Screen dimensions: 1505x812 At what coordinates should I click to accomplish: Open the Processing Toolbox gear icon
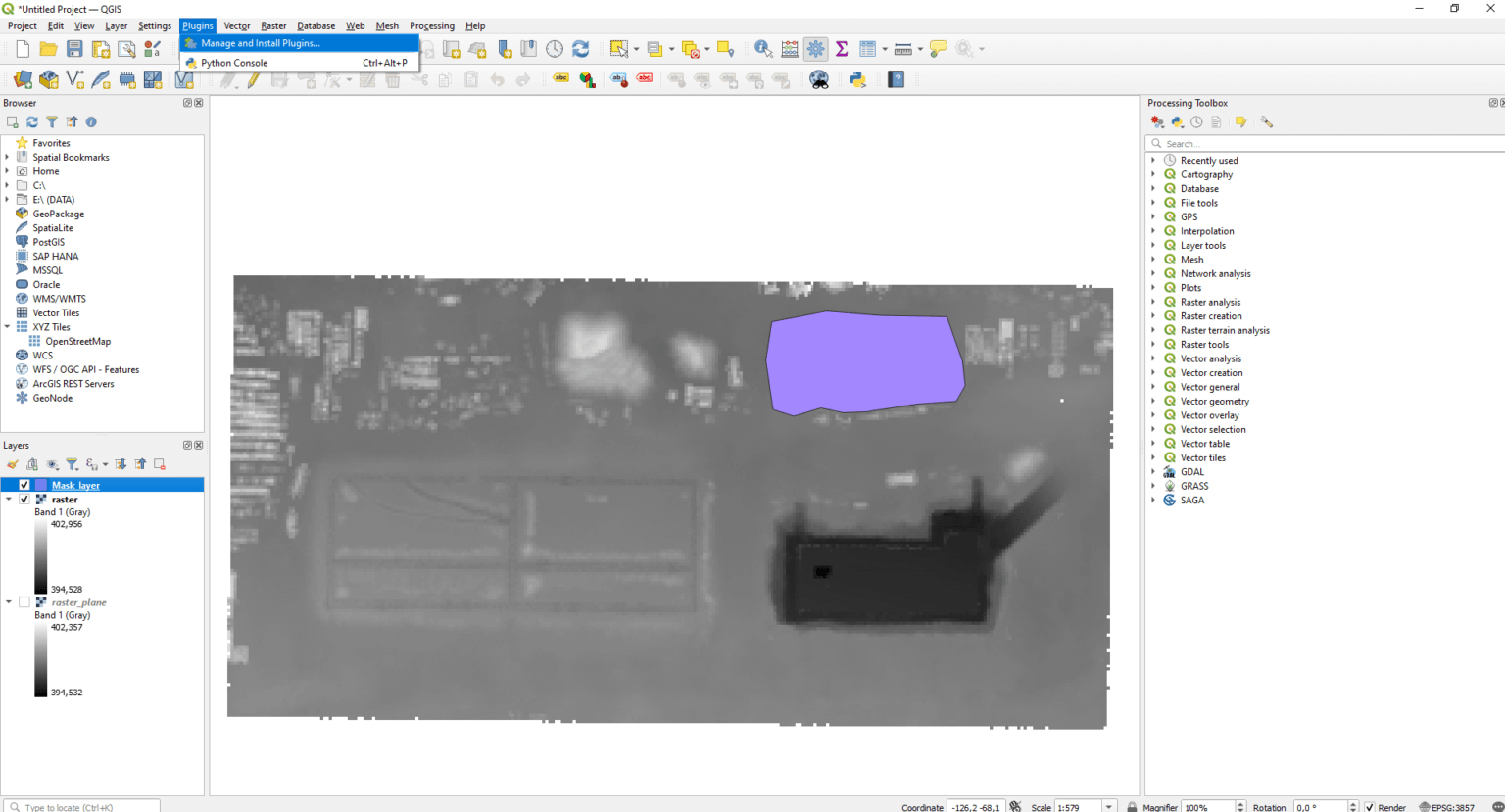coord(815,49)
